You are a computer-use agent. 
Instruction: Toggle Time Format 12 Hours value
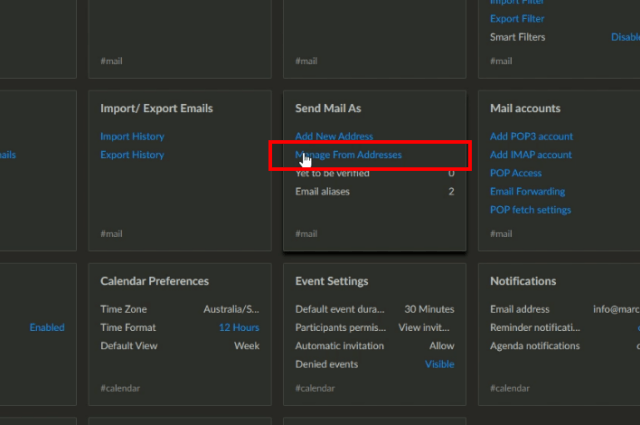pyautogui.click(x=239, y=327)
